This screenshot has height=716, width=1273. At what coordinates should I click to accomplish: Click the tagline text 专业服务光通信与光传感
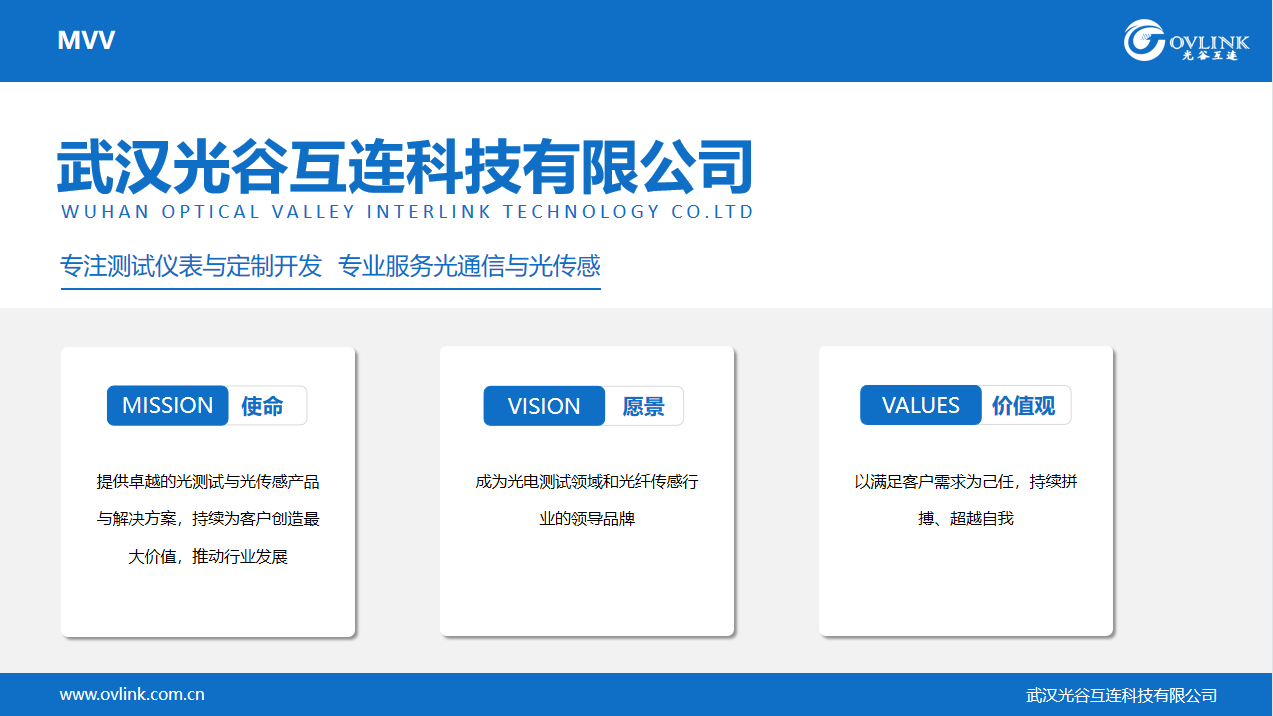pyautogui.click(x=469, y=266)
